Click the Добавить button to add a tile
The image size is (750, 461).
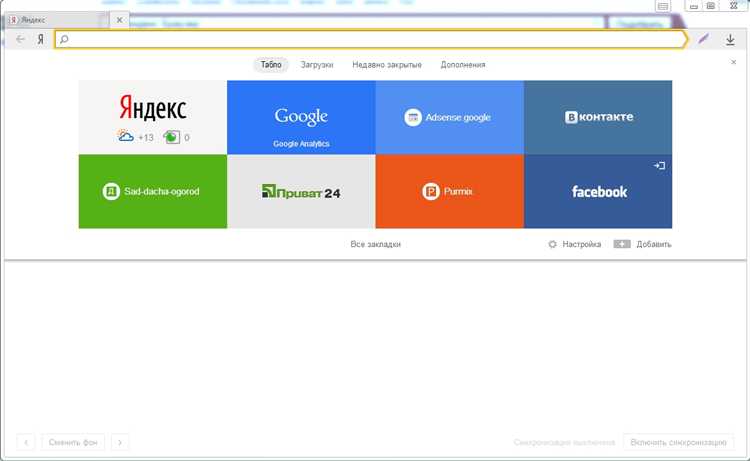[x=642, y=244]
